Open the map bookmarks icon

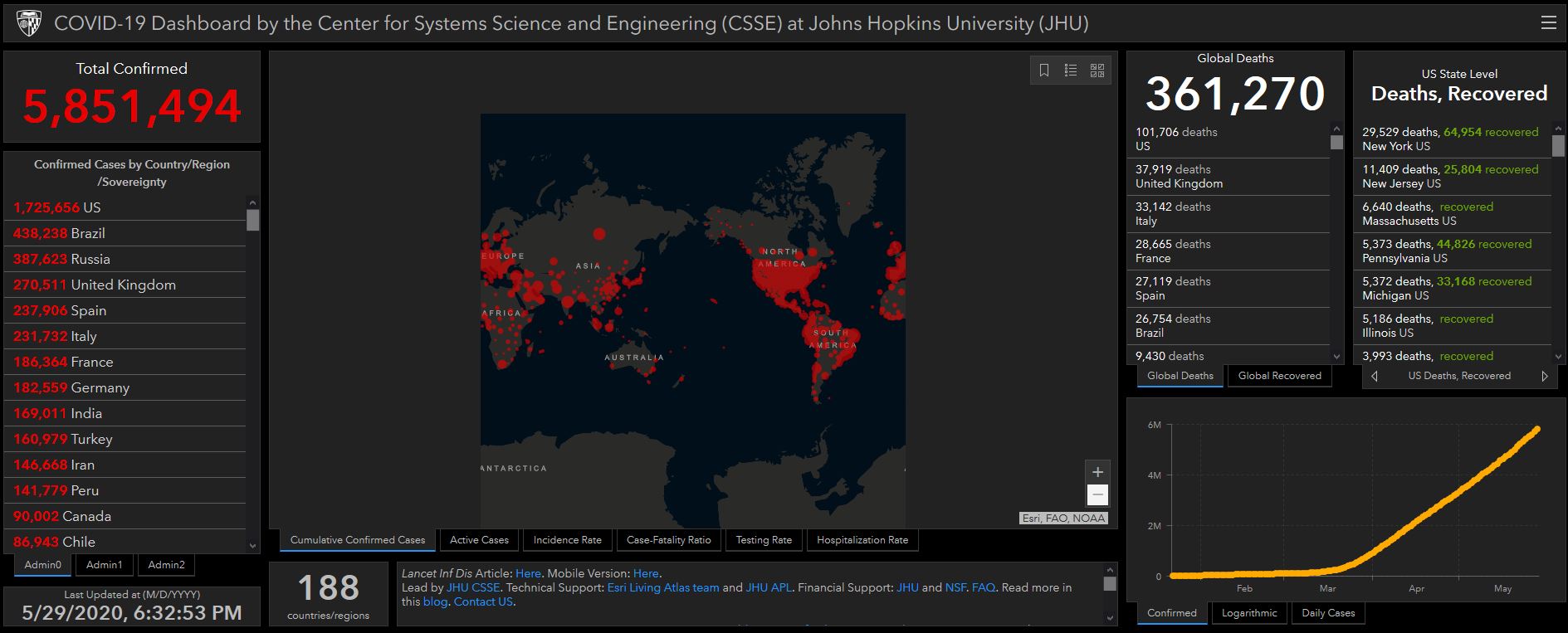(x=1044, y=71)
